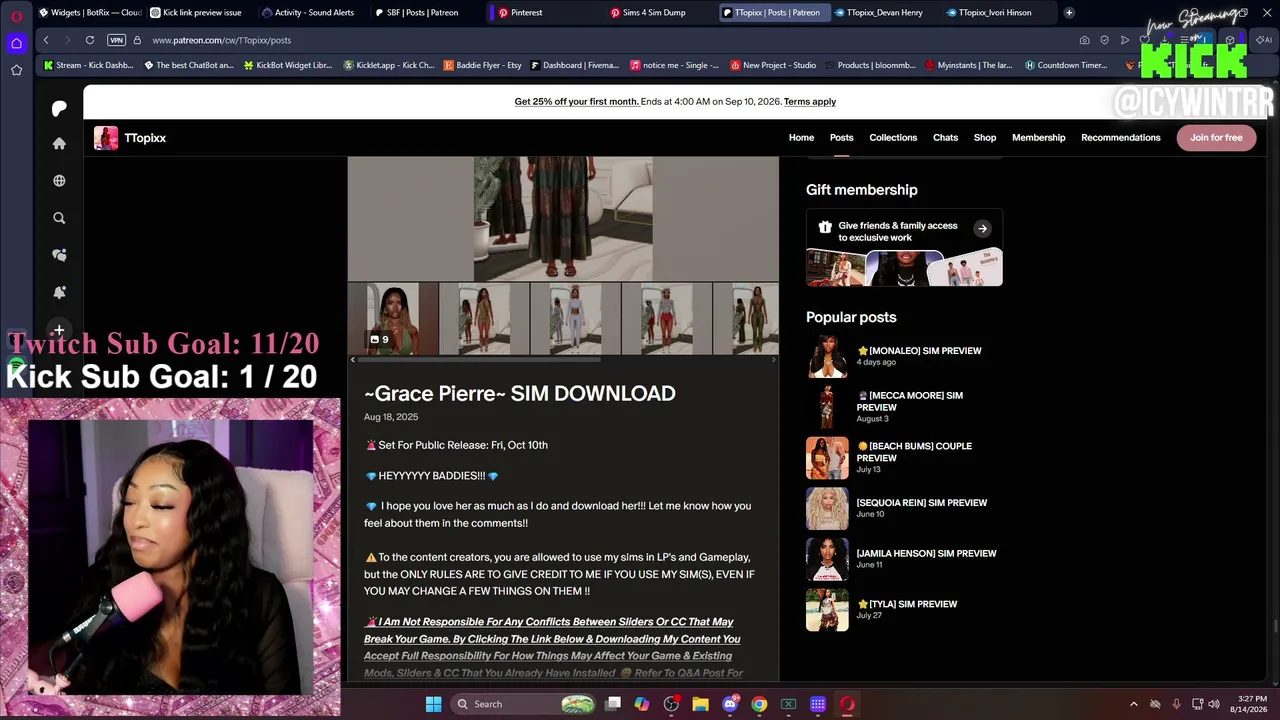The image size is (1280, 720).
Task: Open Windows Start menu
Action: pos(433,704)
